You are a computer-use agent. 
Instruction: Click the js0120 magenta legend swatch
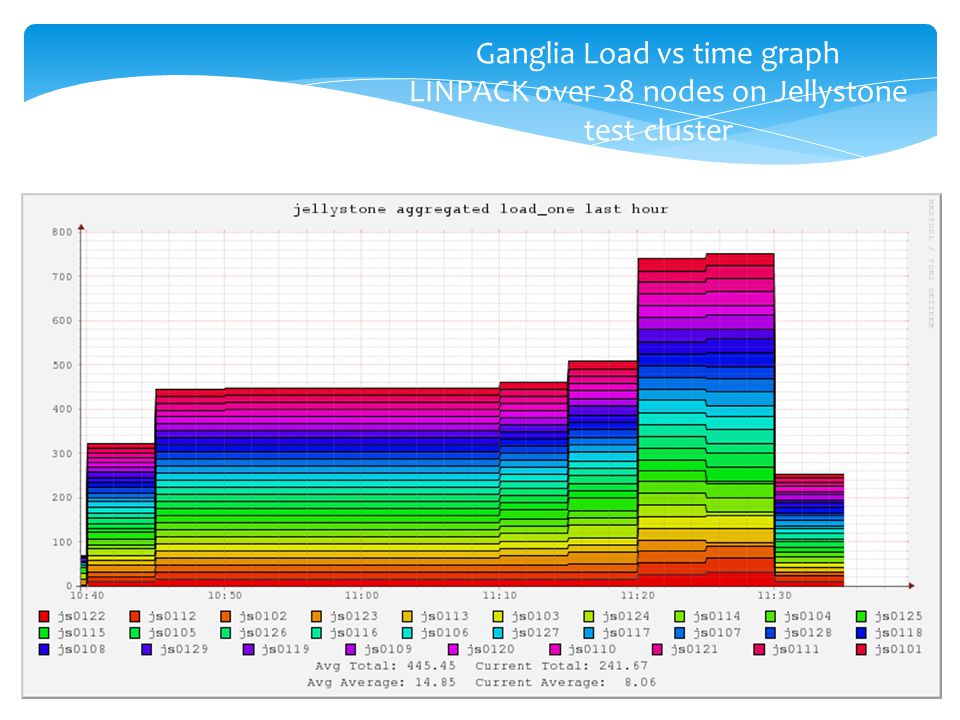[453, 649]
